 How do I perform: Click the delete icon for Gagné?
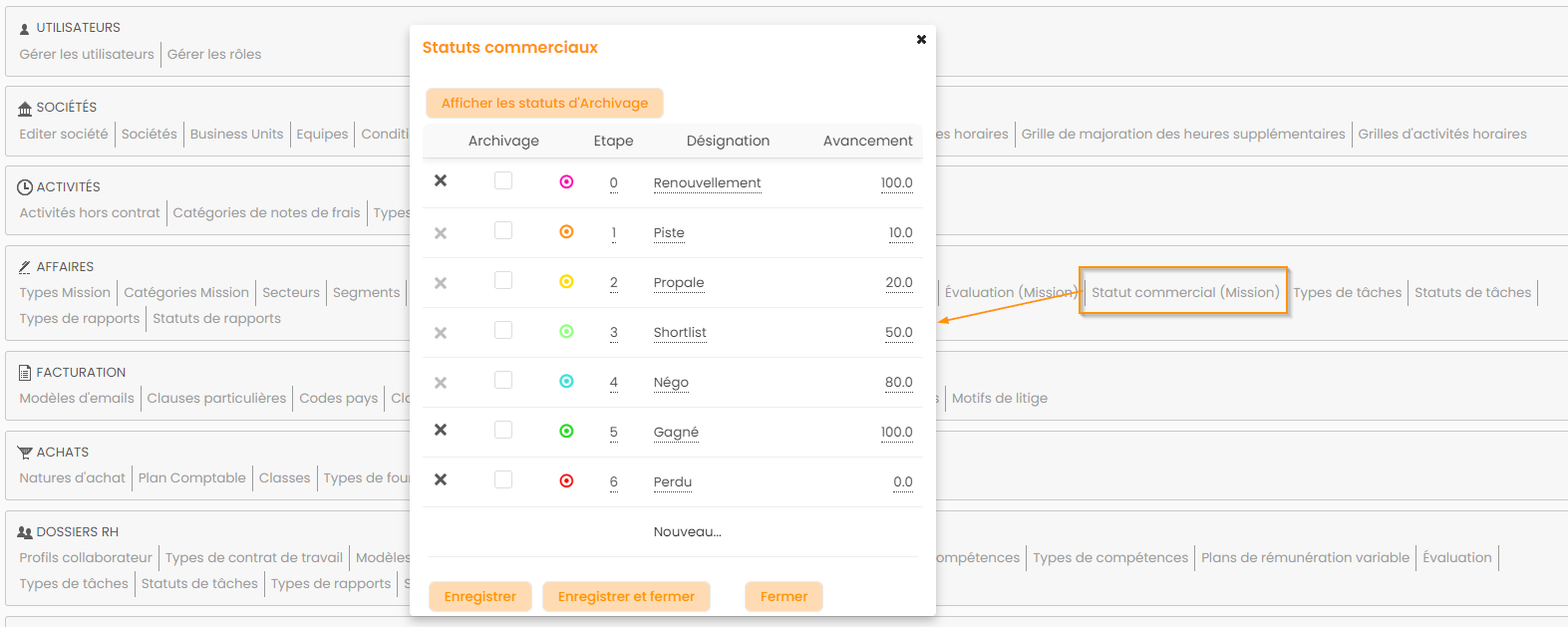pyautogui.click(x=441, y=431)
